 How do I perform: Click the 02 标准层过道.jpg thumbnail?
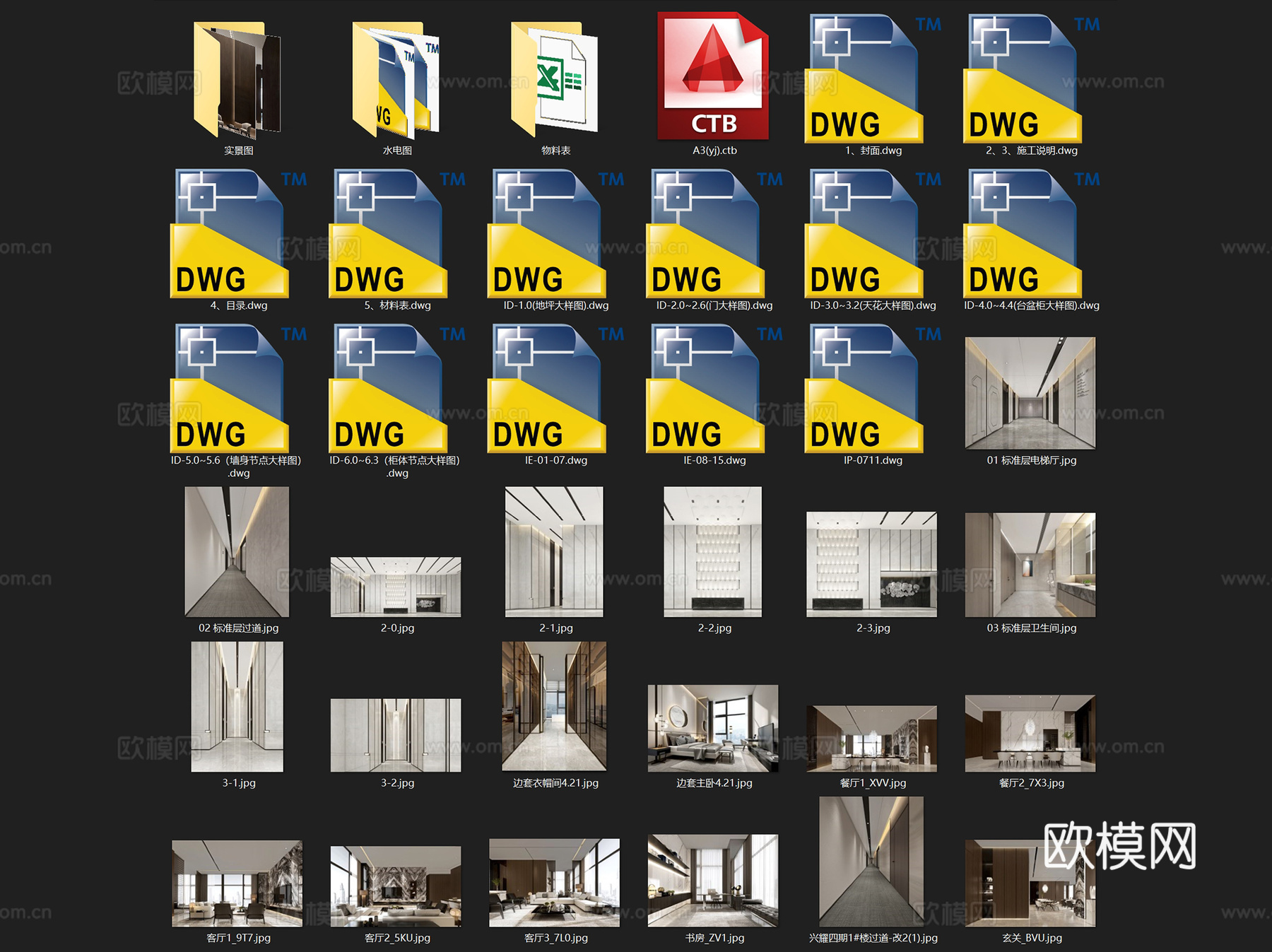point(237,551)
